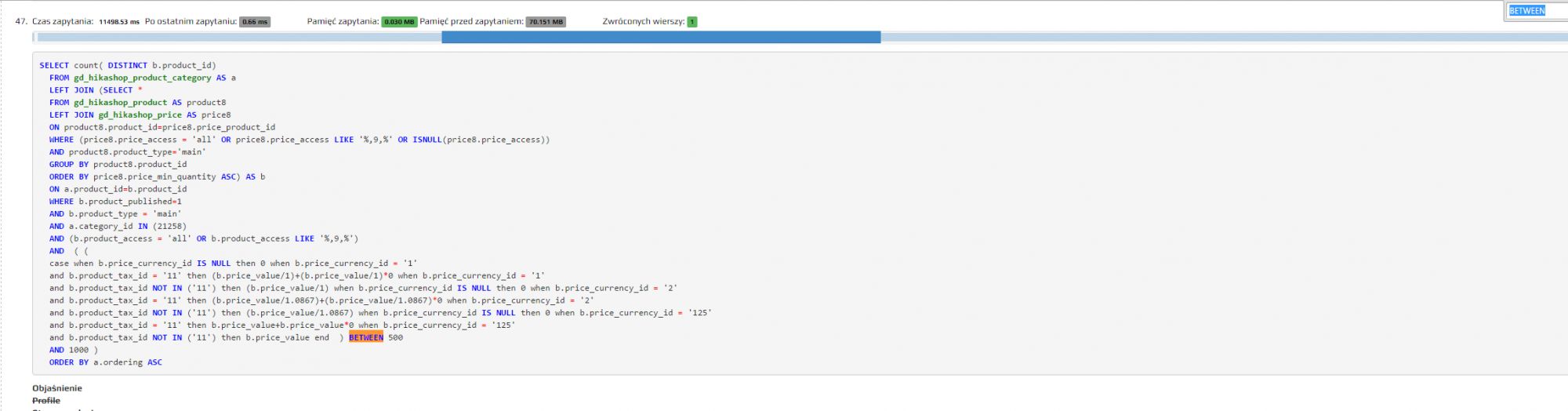This screenshot has height=411, width=1568.
Task: Click the query time value 11498.53 ms
Action: tap(119, 22)
